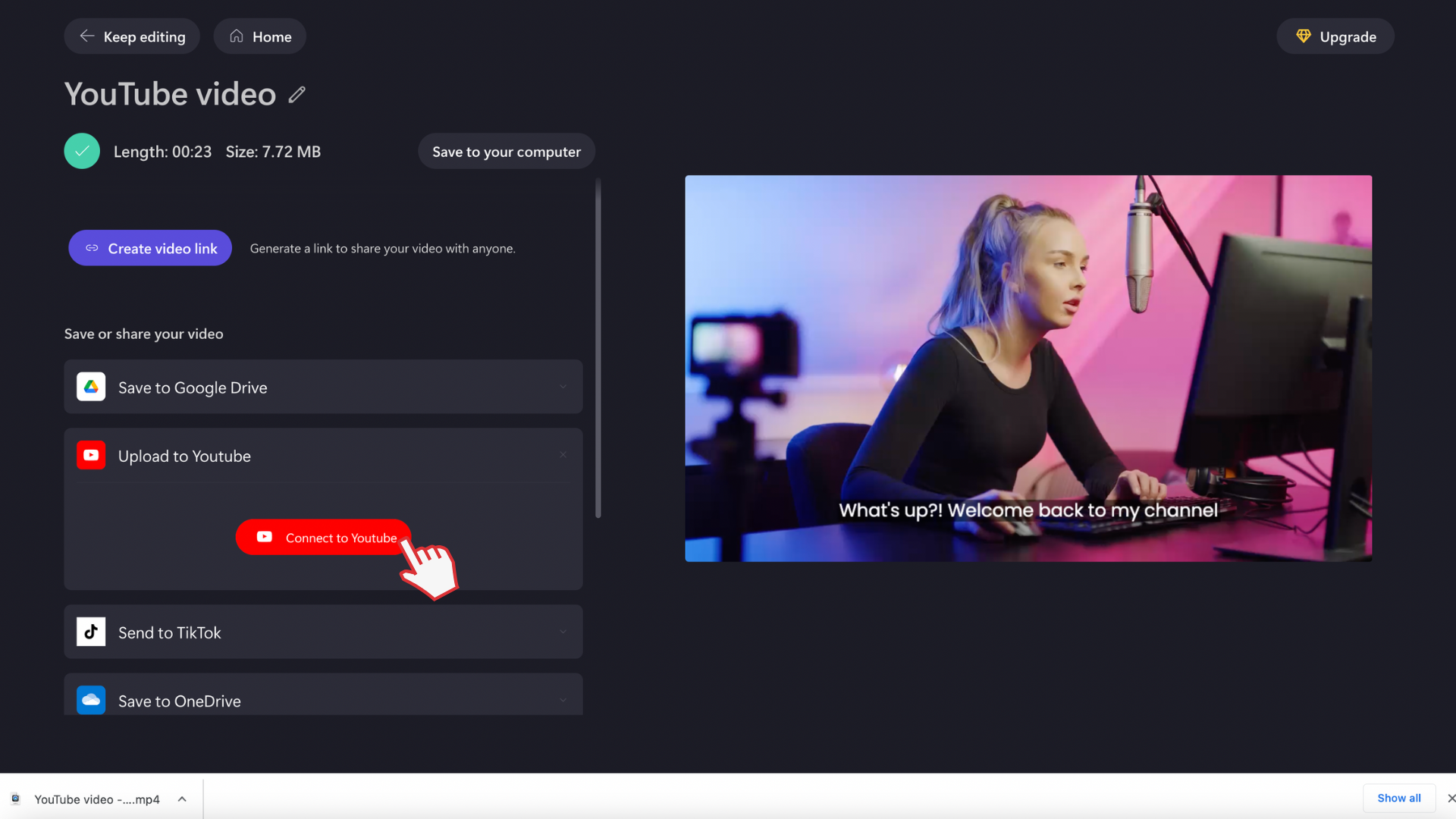Collapse the Upload to Youtube section
This screenshot has width=1456, height=819.
click(x=563, y=455)
